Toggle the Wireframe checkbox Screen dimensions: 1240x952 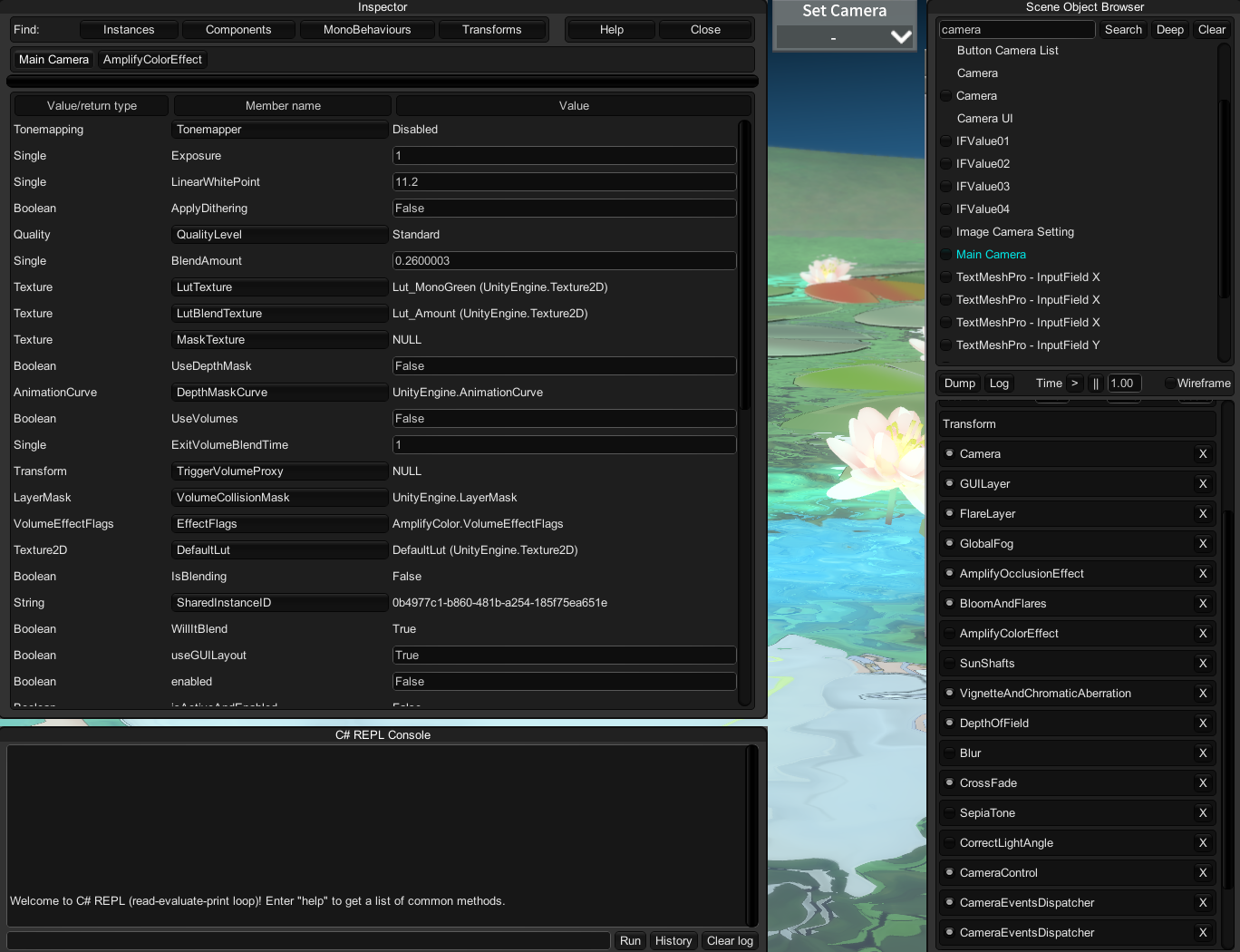tap(1169, 383)
